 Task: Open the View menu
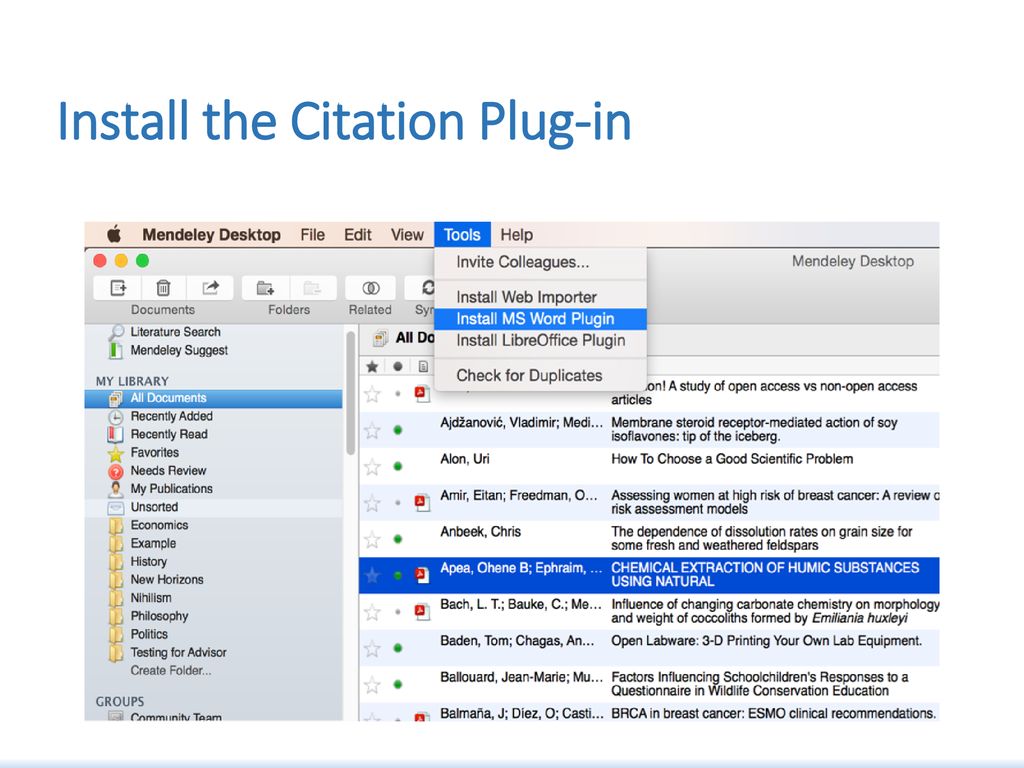[x=407, y=234]
